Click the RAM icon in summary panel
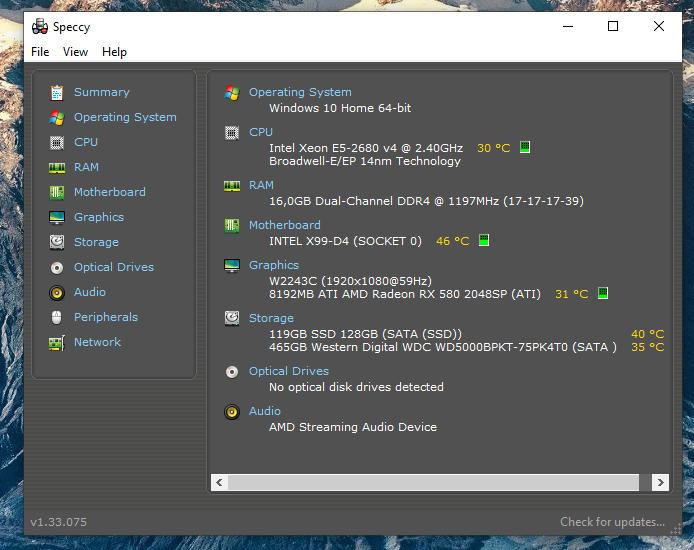This screenshot has width=694, height=550. (x=232, y=186)
